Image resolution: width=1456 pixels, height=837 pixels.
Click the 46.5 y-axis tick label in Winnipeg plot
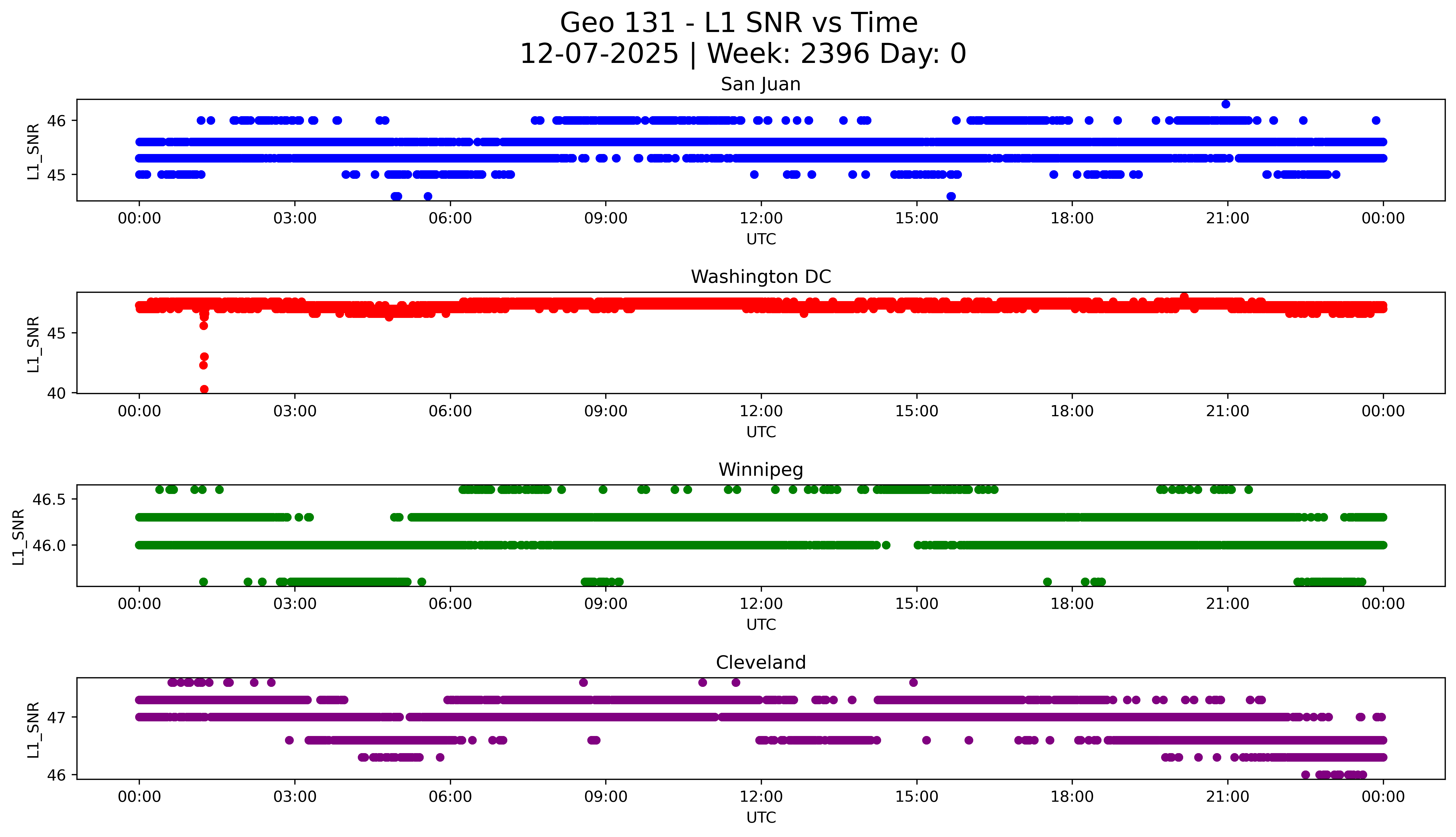(x=49, y=499)
